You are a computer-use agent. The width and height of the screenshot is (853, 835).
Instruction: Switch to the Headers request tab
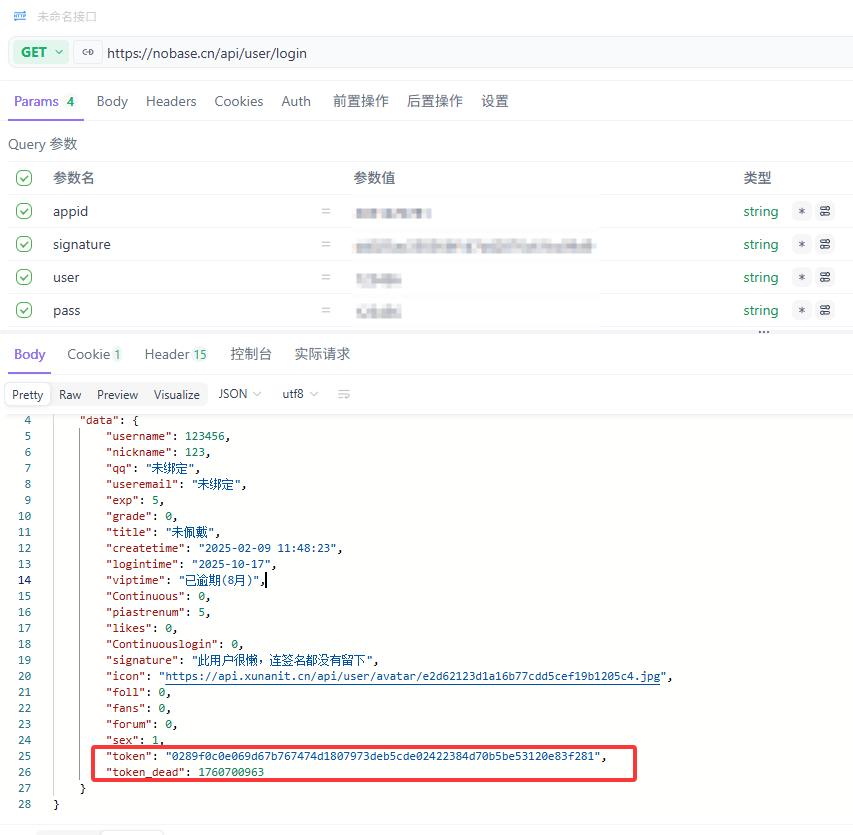click(171, 101)
